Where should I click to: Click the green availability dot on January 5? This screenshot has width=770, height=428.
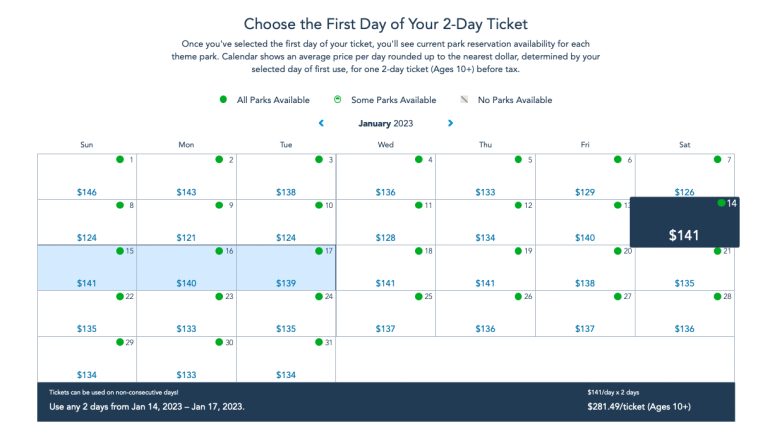pyautogui.click(x=518, y=159)
